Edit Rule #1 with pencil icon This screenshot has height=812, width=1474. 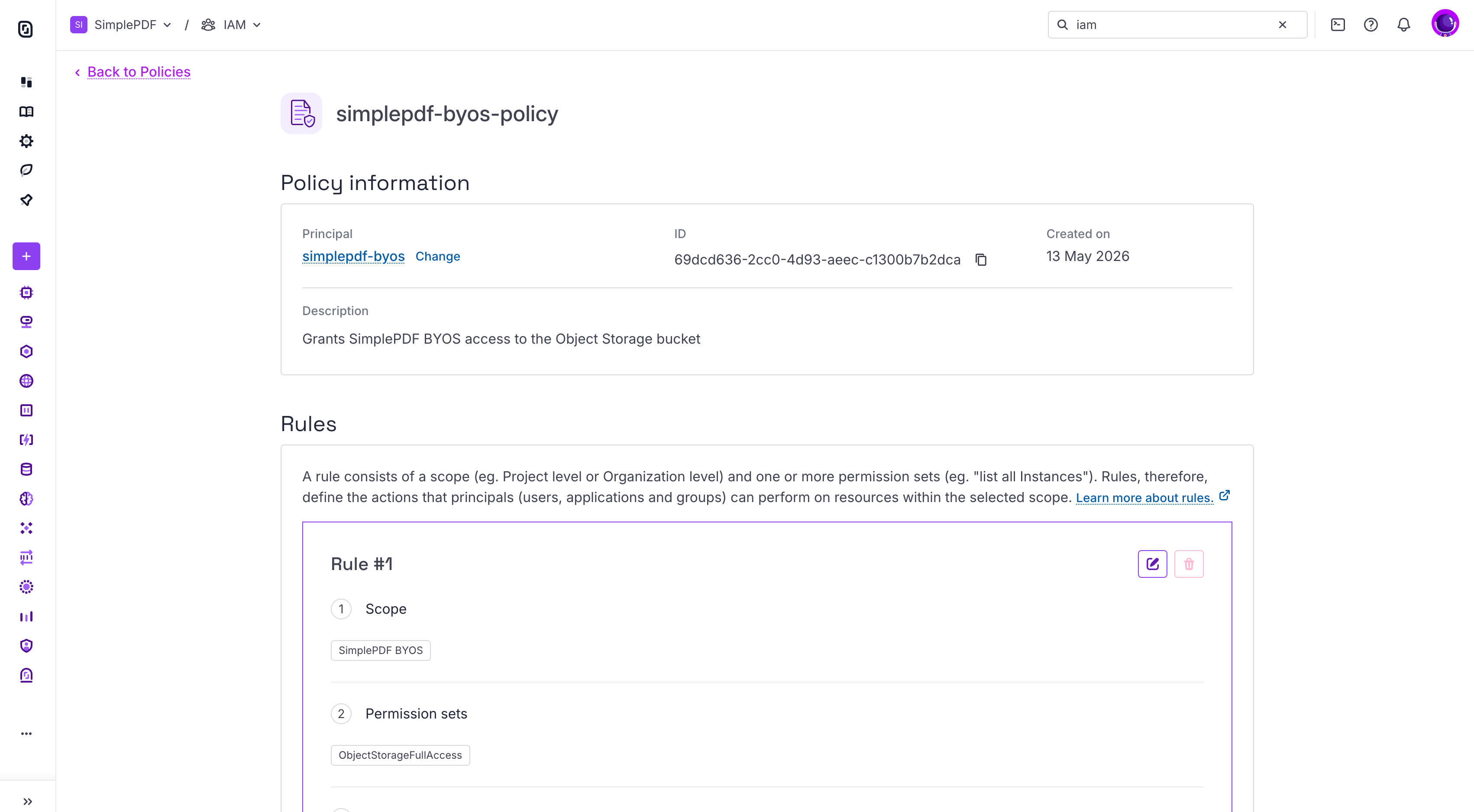[1152, 564]
